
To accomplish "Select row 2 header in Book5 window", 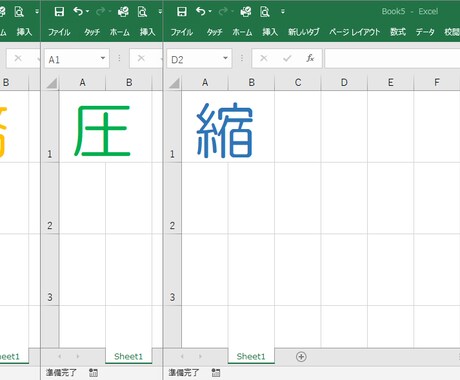I will (x=173, y=198).
